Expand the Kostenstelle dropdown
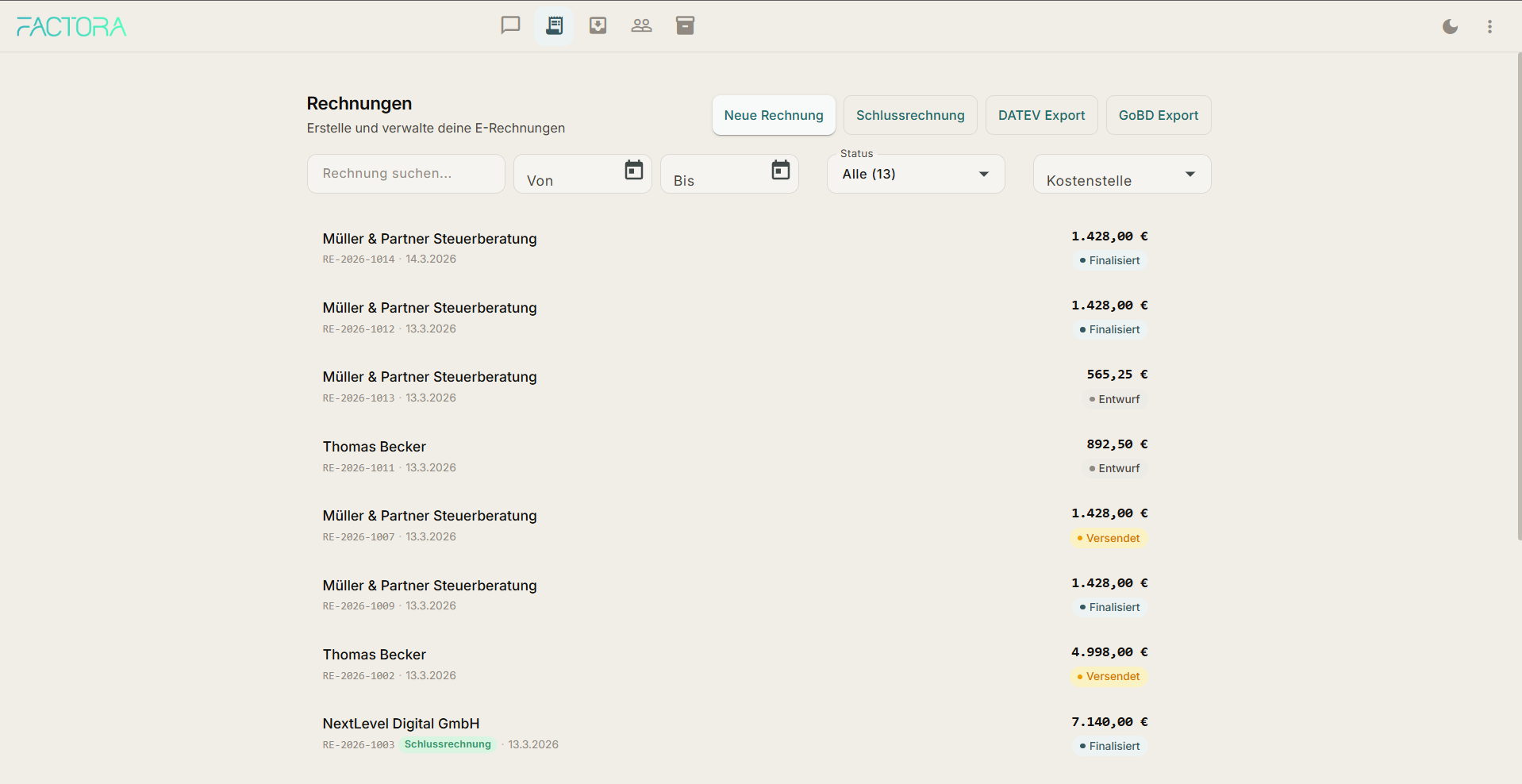 (x=1121, y=175)
